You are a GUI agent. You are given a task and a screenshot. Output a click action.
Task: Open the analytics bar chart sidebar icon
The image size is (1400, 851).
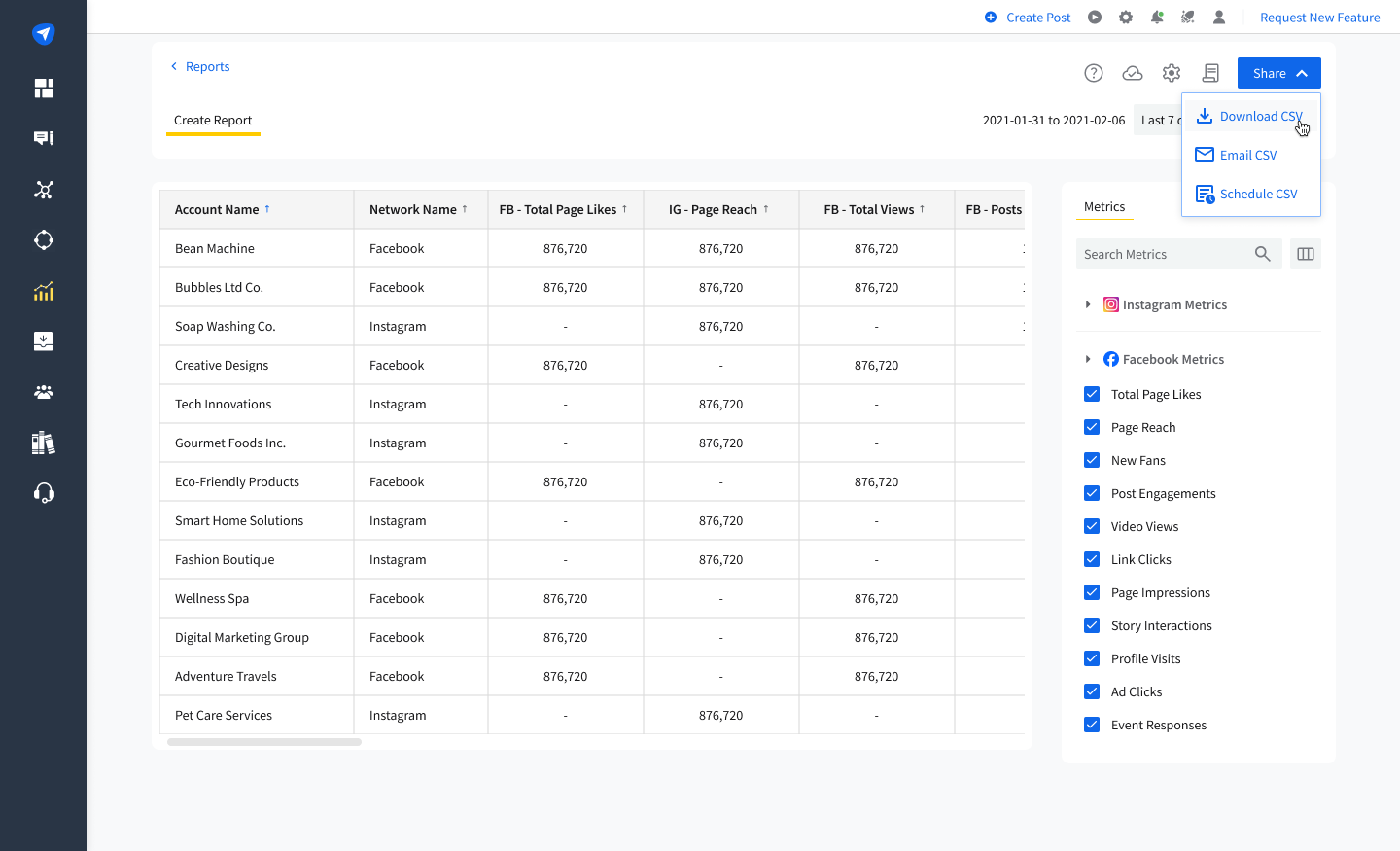pyautogui.click(x=44, y=291)
